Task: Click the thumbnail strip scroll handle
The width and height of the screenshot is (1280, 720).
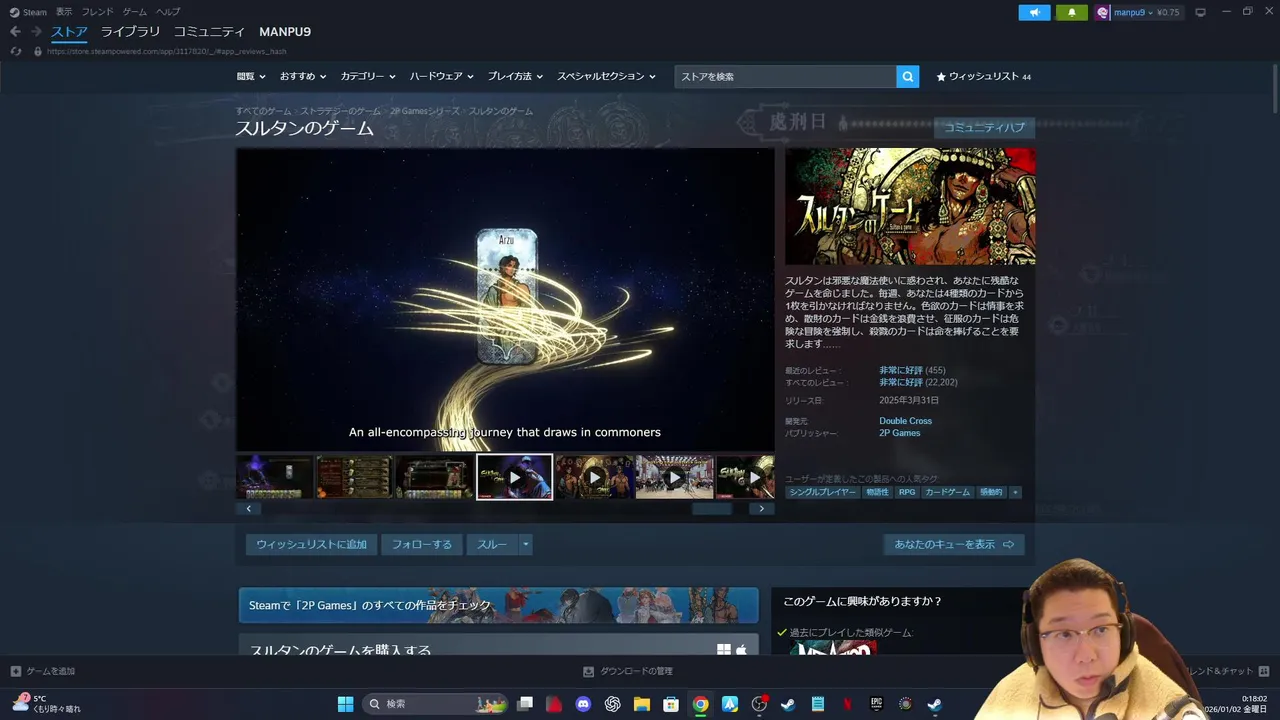Action: pos(712,508)
